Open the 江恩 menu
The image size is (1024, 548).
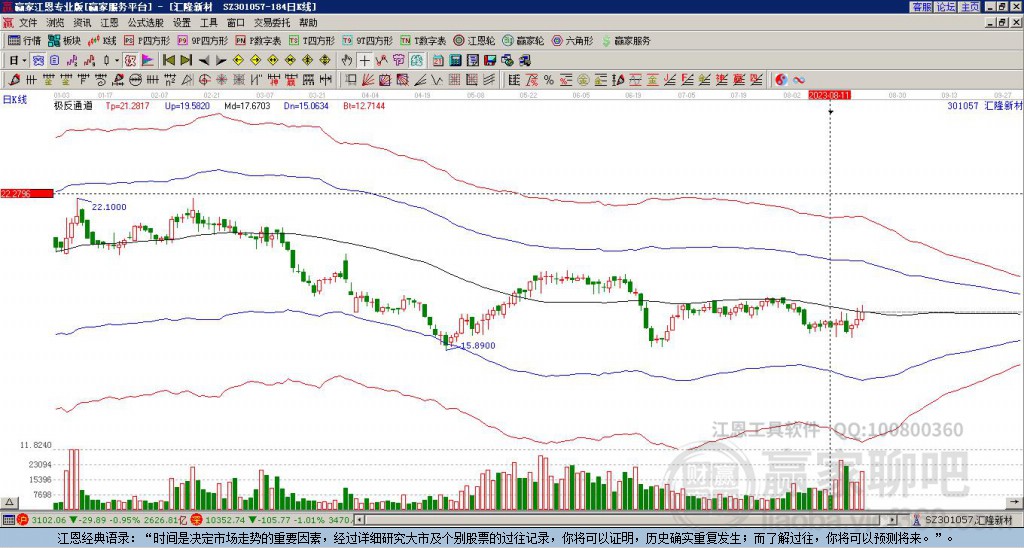click(109, 23)
